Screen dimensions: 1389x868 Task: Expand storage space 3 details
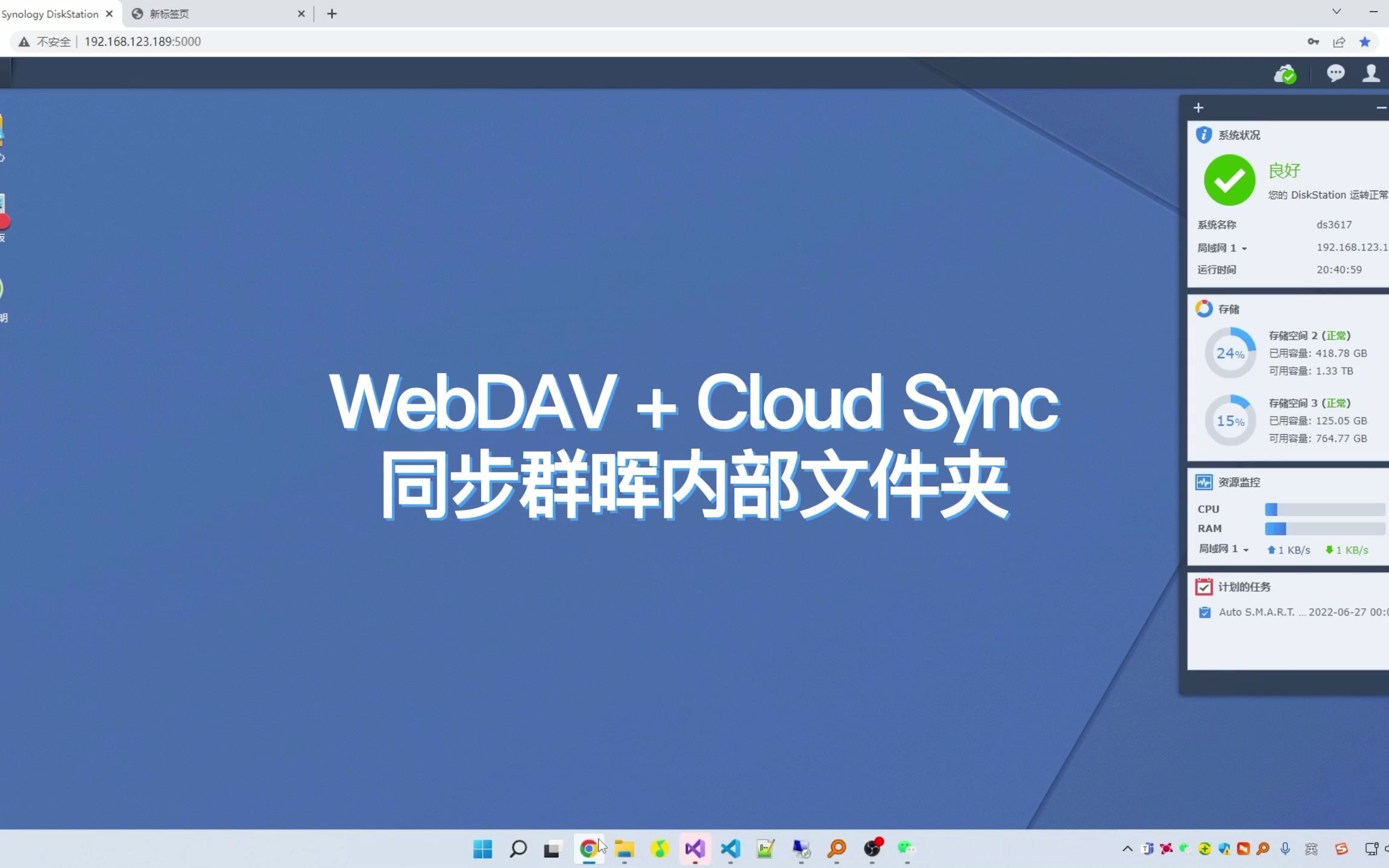(1290, 420)
